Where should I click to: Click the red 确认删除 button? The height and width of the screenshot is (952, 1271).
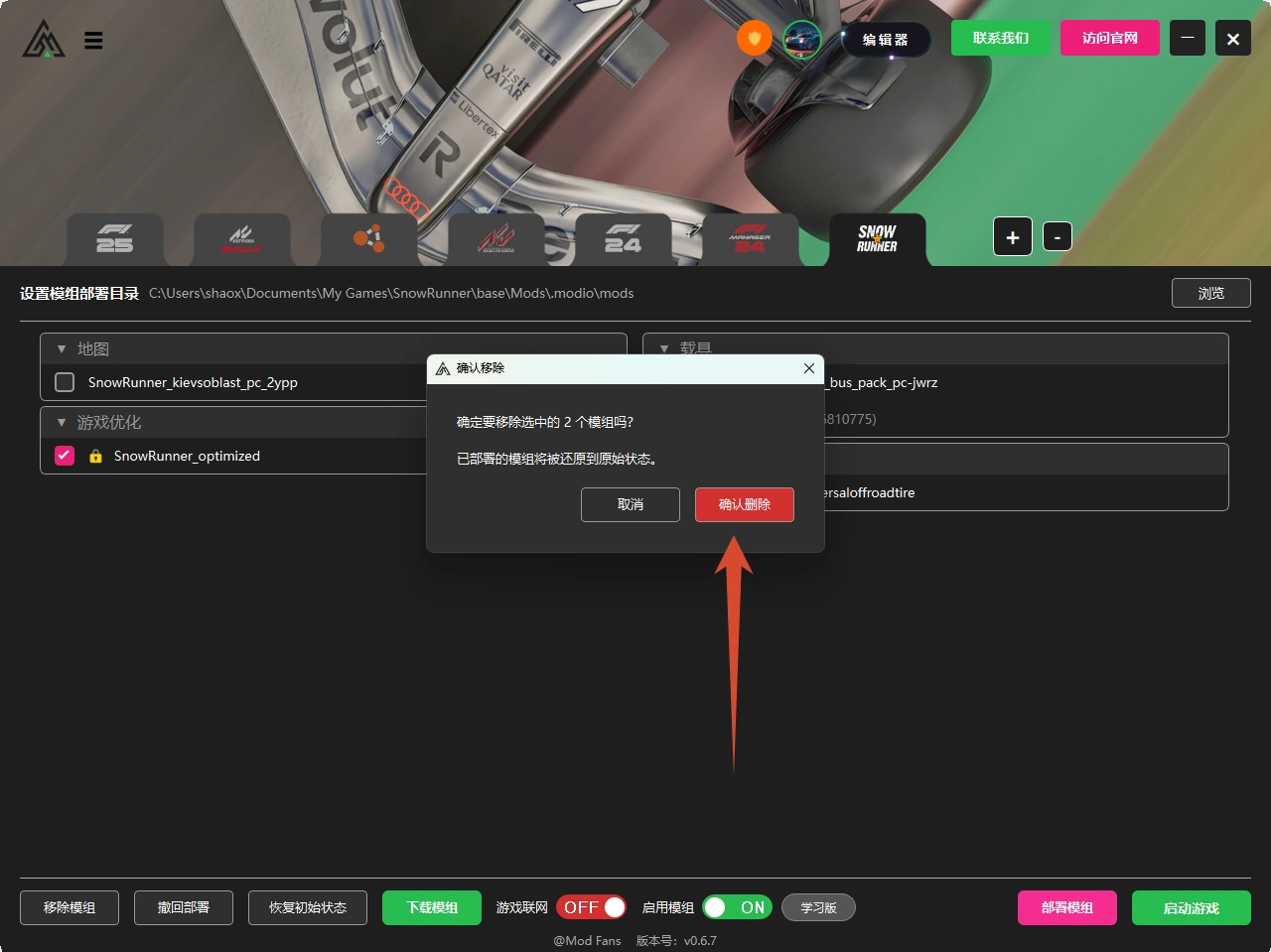[745, 504]
